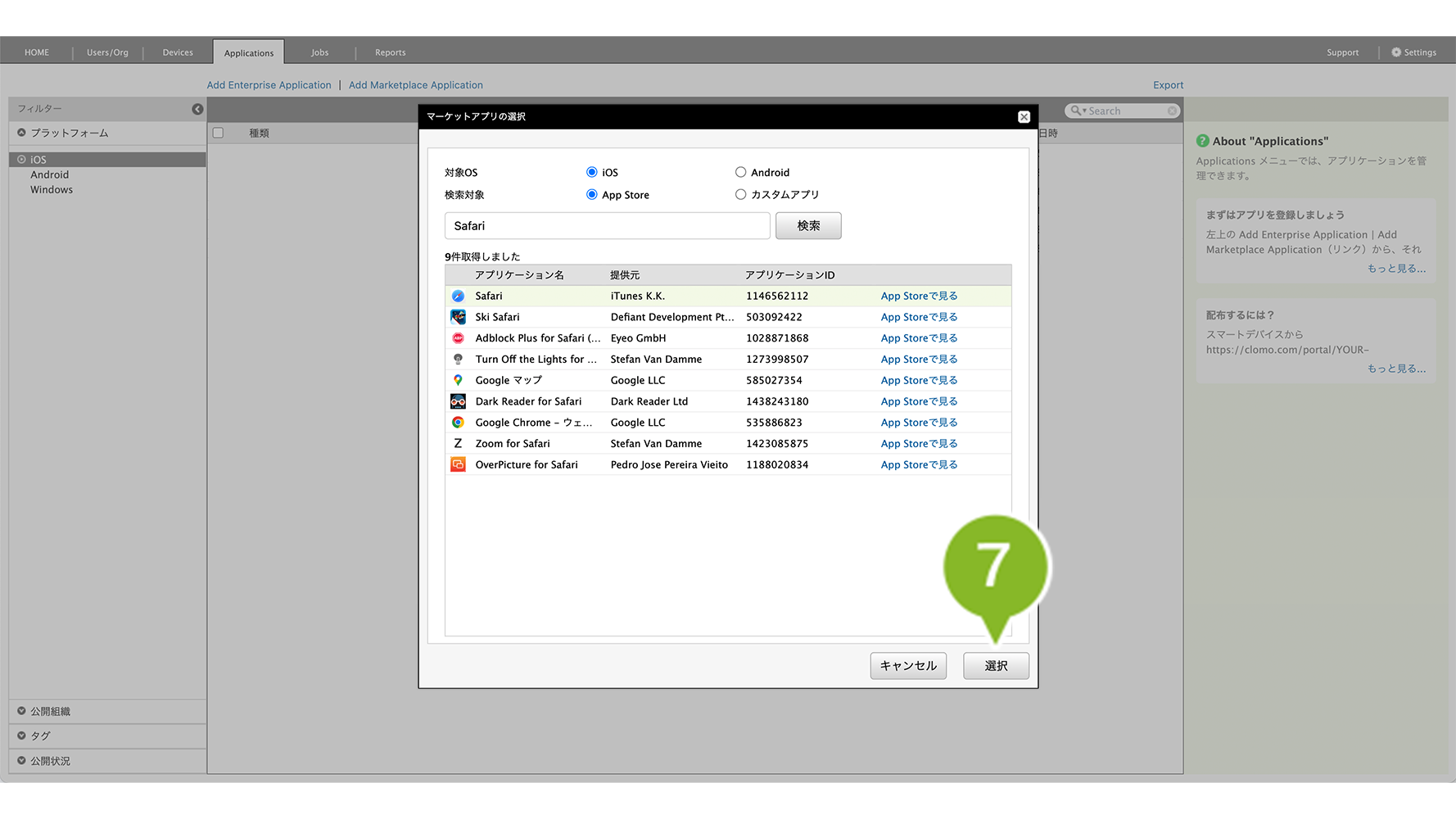Click the Ski Safari app icon

[458, 317]
